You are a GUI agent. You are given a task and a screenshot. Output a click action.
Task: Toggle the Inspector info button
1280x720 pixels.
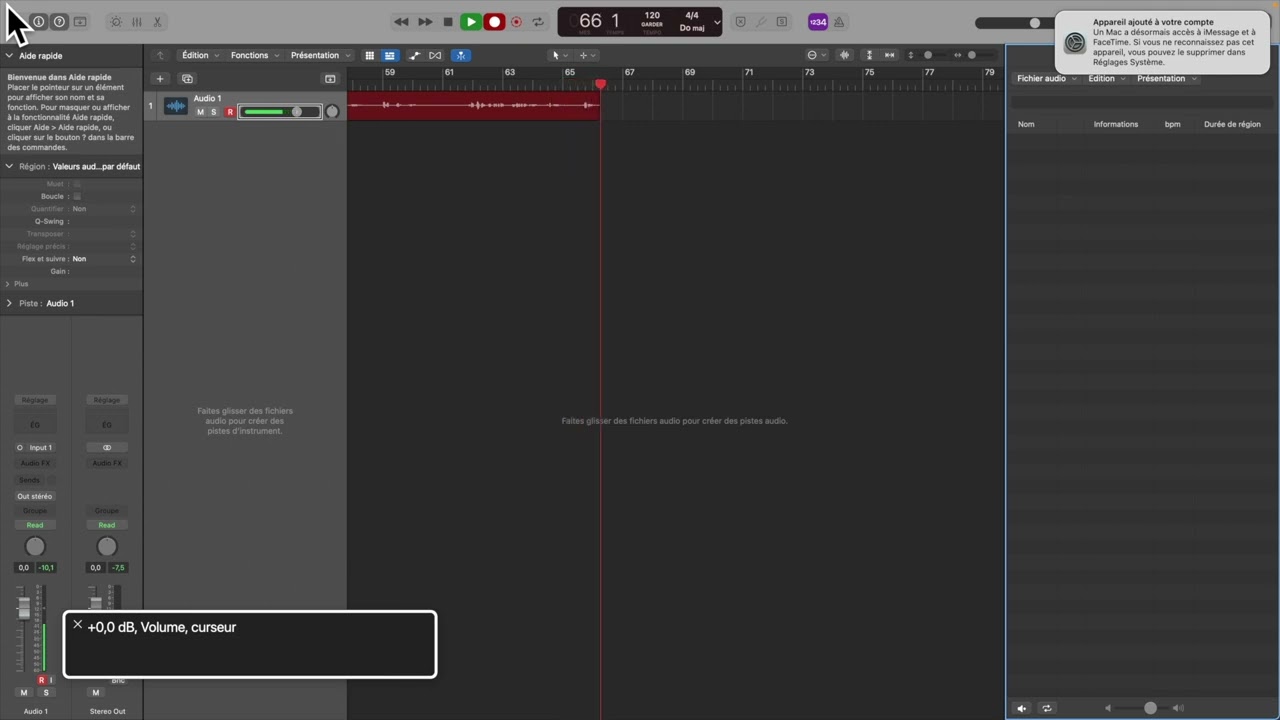click(38, 22)
